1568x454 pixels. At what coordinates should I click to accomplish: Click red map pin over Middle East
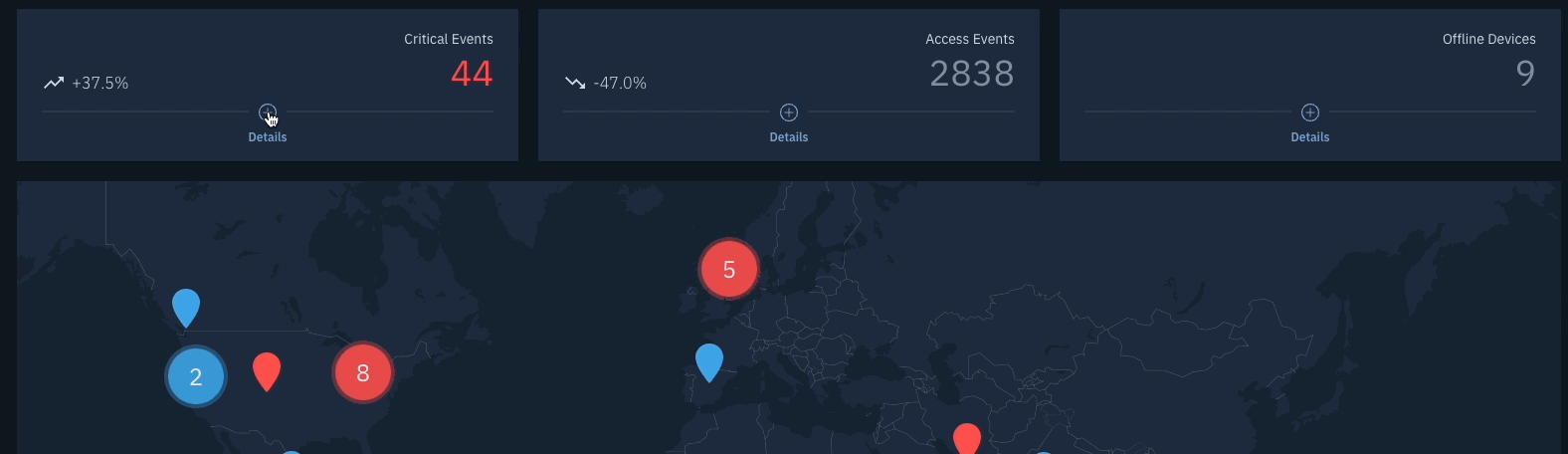[967, 439]
